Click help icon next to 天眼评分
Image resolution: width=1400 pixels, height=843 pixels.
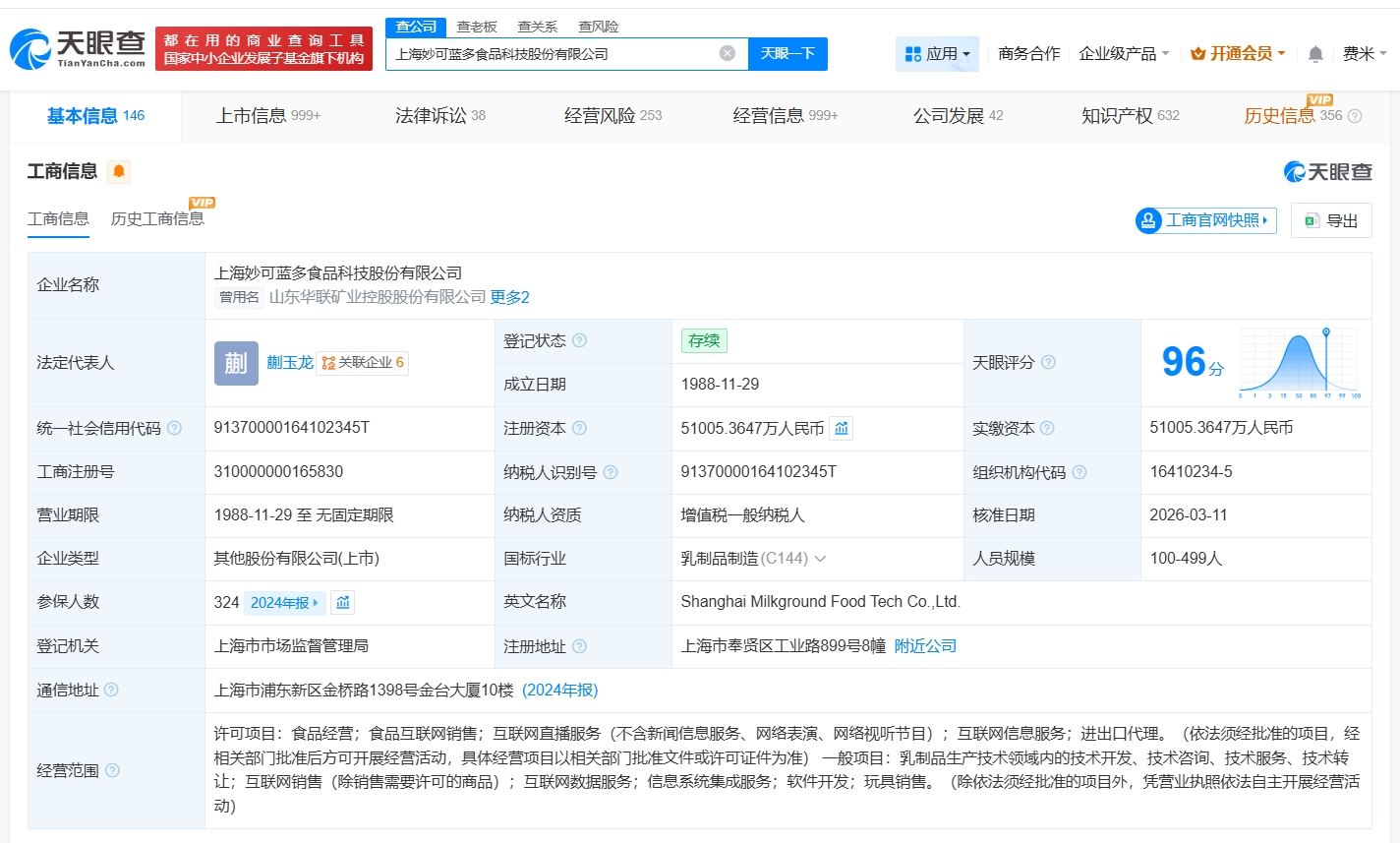[1048, 362]
